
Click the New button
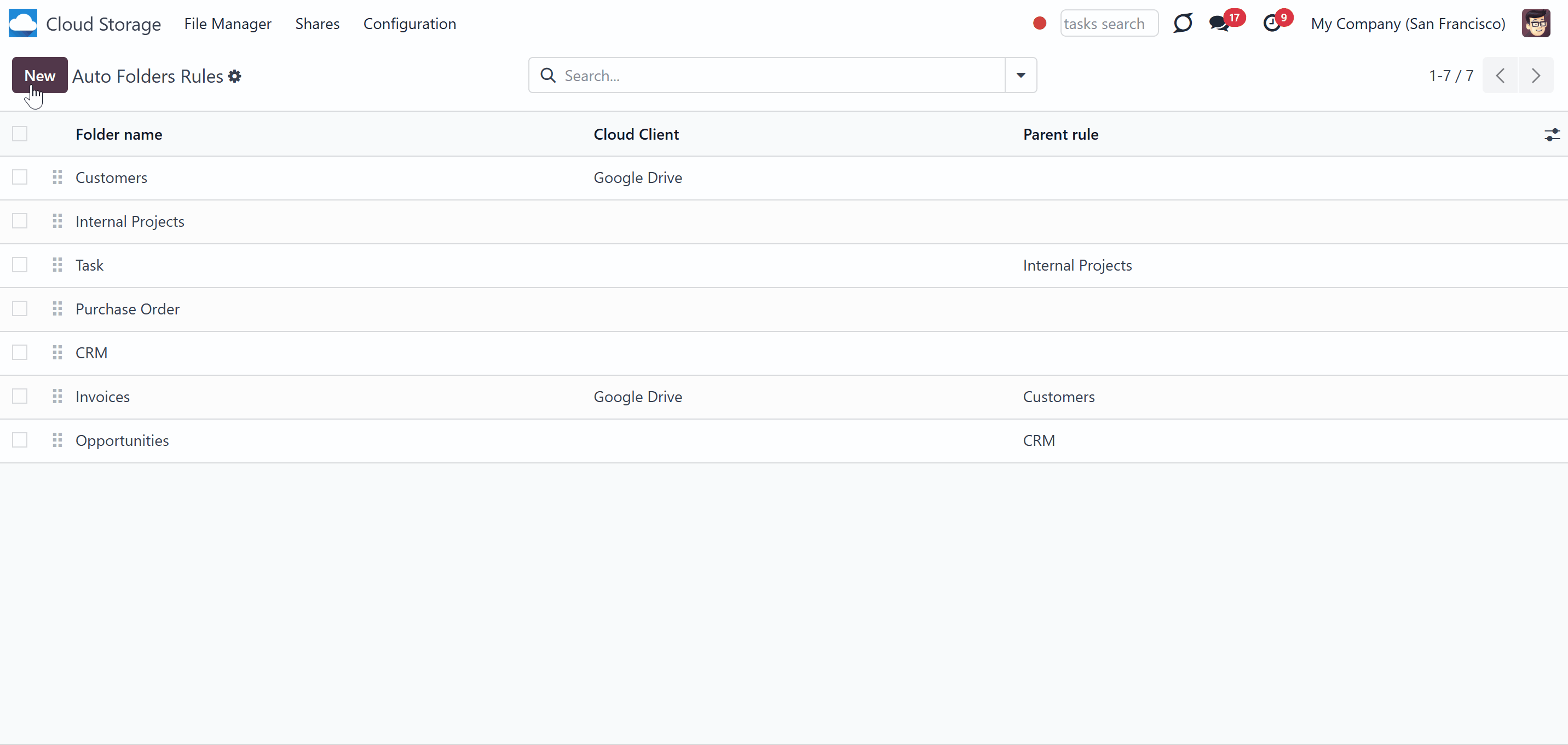pos(39,76)
